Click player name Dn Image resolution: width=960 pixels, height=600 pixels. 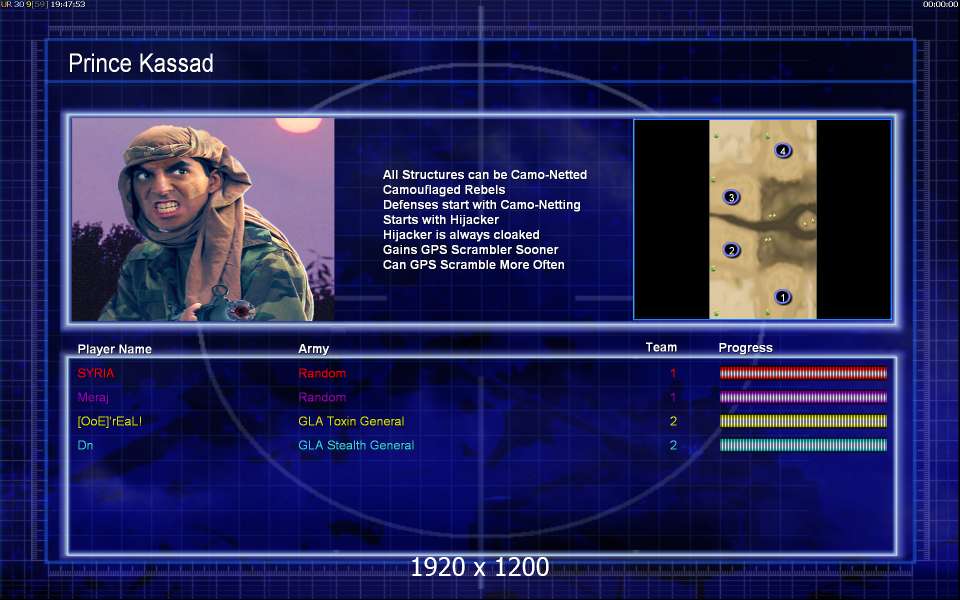pyautogui.click(x=85, y=445)
